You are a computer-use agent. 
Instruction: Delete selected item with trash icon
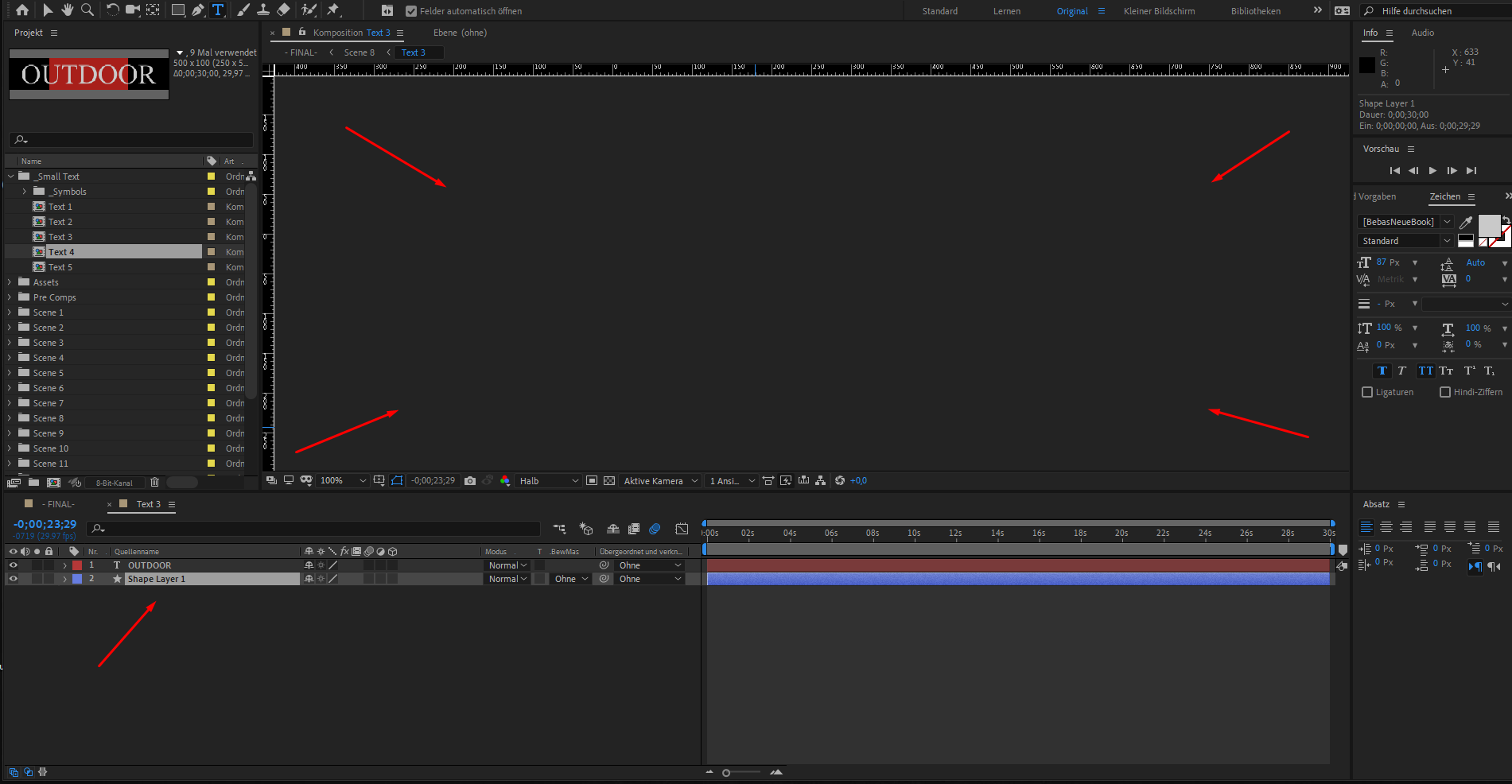[x=155, y=483]
